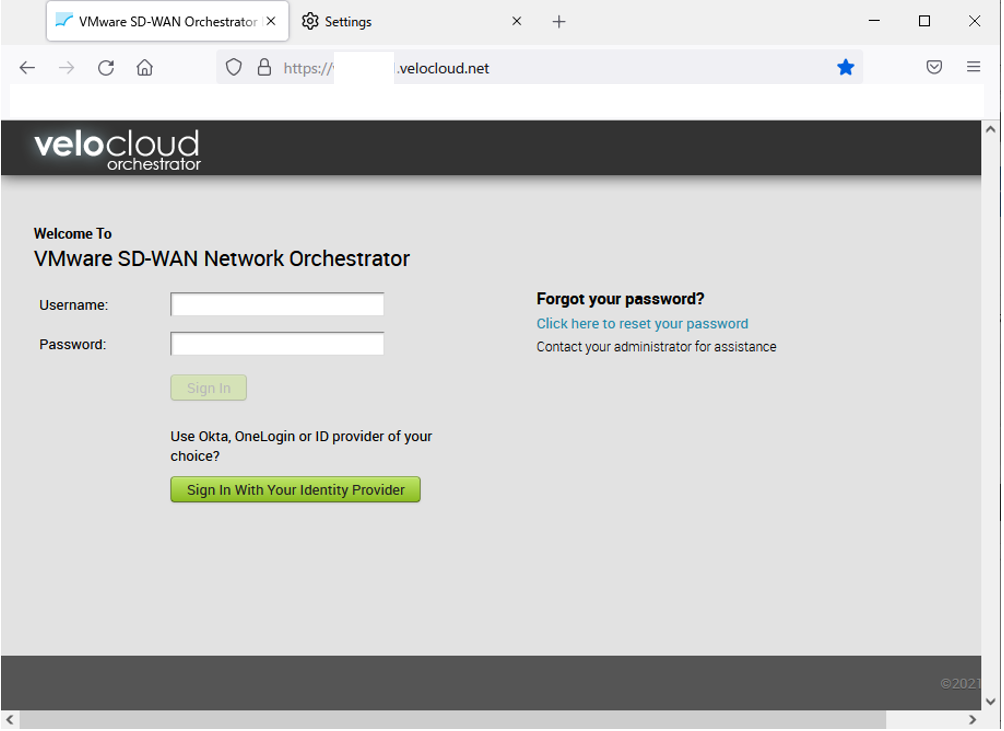1004x731 pixels.
Task: Close the browser window
Action: pos(974,21)
